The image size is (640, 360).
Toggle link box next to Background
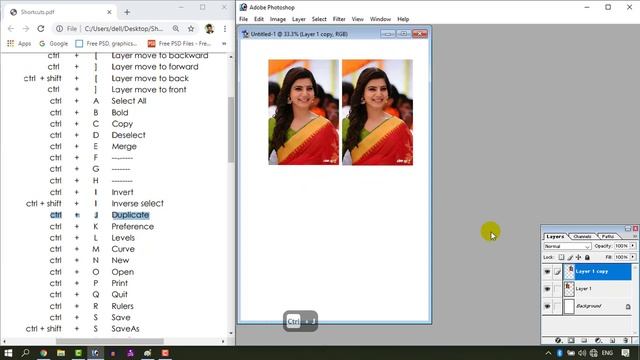[x=557, y=306]
